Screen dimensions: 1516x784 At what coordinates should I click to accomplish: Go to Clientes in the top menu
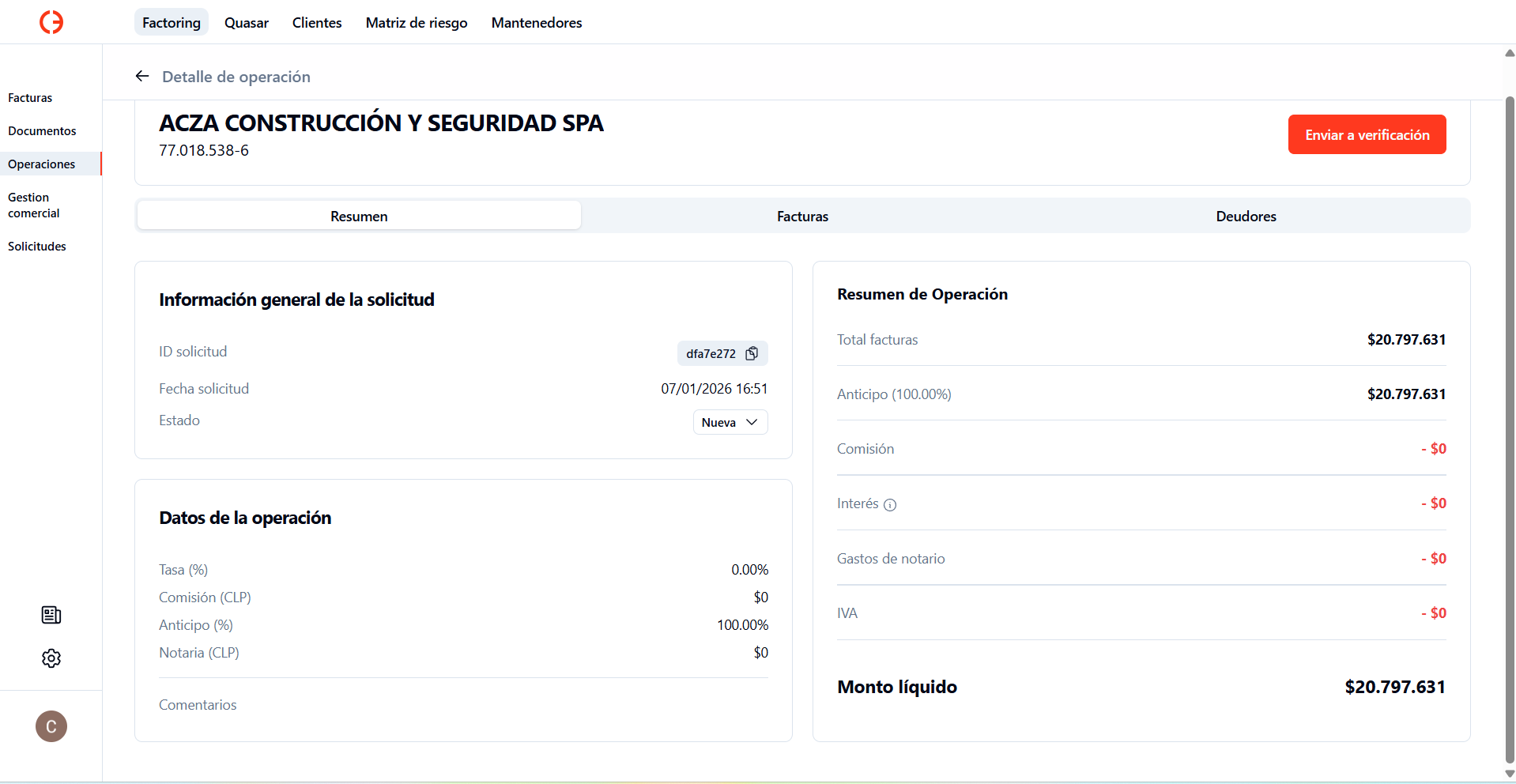[x=317, y=22]
